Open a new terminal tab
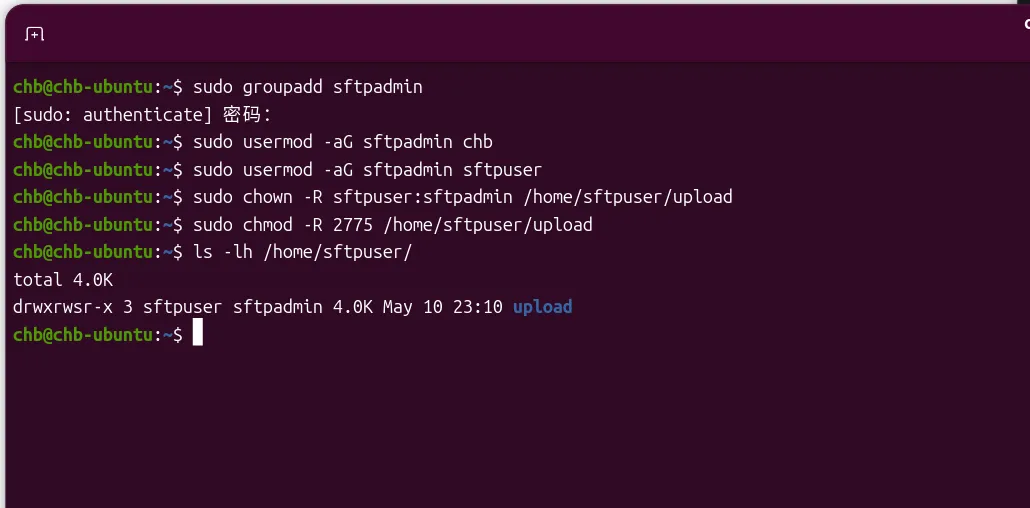1030x508 pixels. [34, 34]
